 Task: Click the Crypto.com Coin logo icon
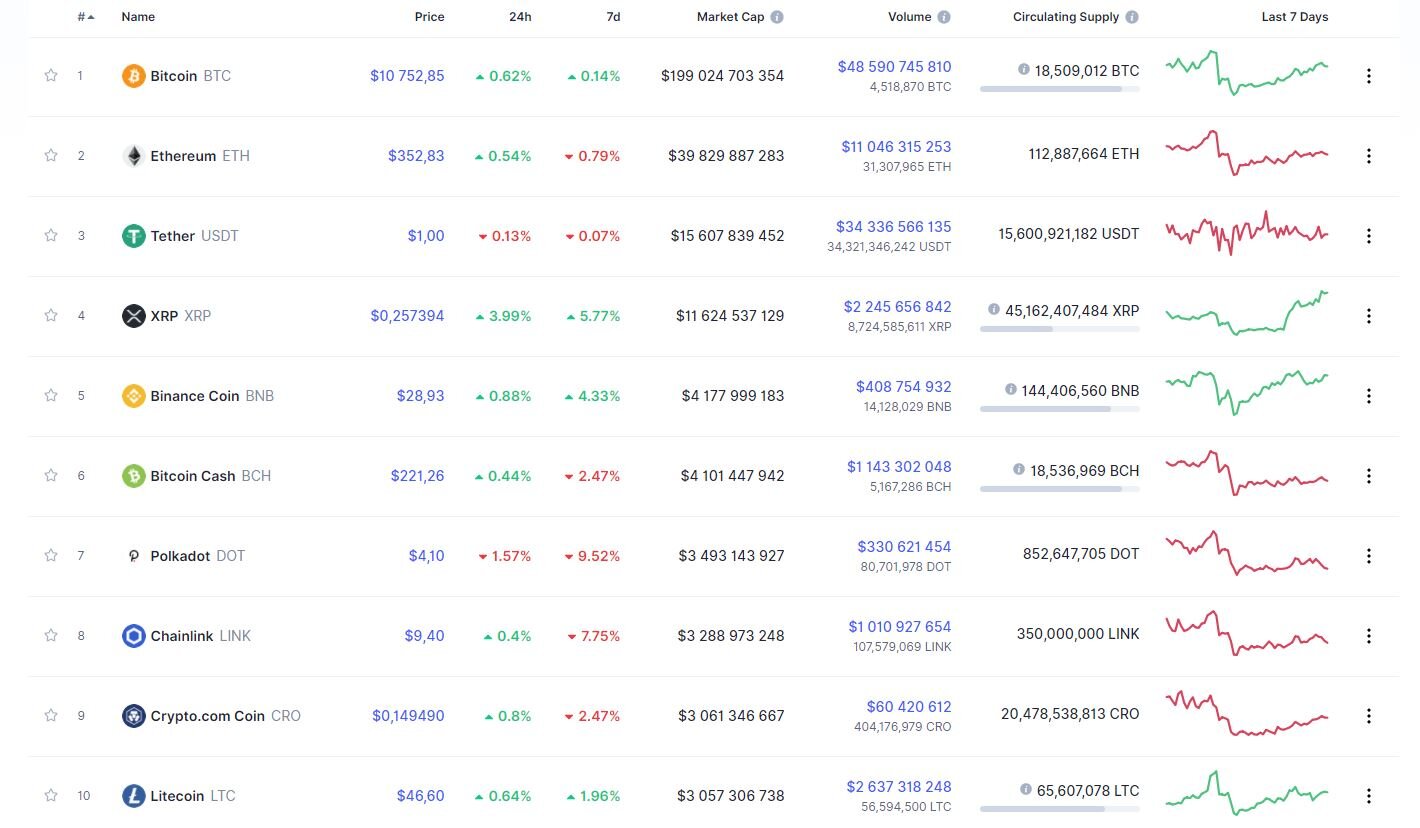point(133,716)
